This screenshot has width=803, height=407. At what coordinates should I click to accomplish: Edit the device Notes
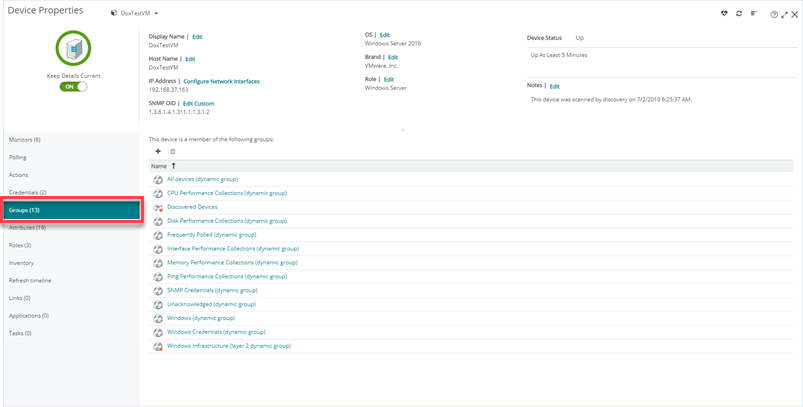pyautogui.click(x=555, y=86)
